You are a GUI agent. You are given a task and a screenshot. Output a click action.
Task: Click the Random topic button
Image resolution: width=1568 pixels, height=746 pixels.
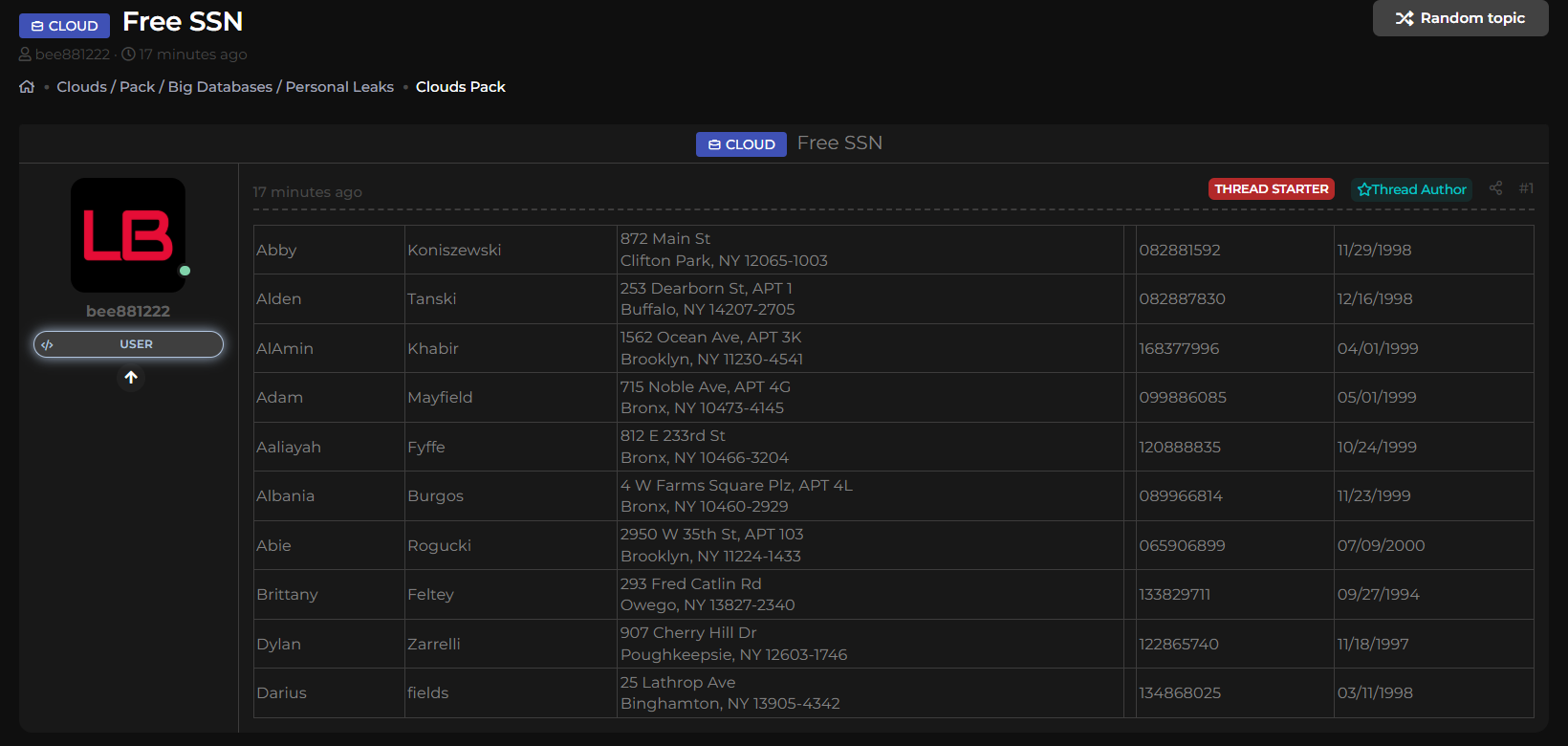coord(1460,18)
